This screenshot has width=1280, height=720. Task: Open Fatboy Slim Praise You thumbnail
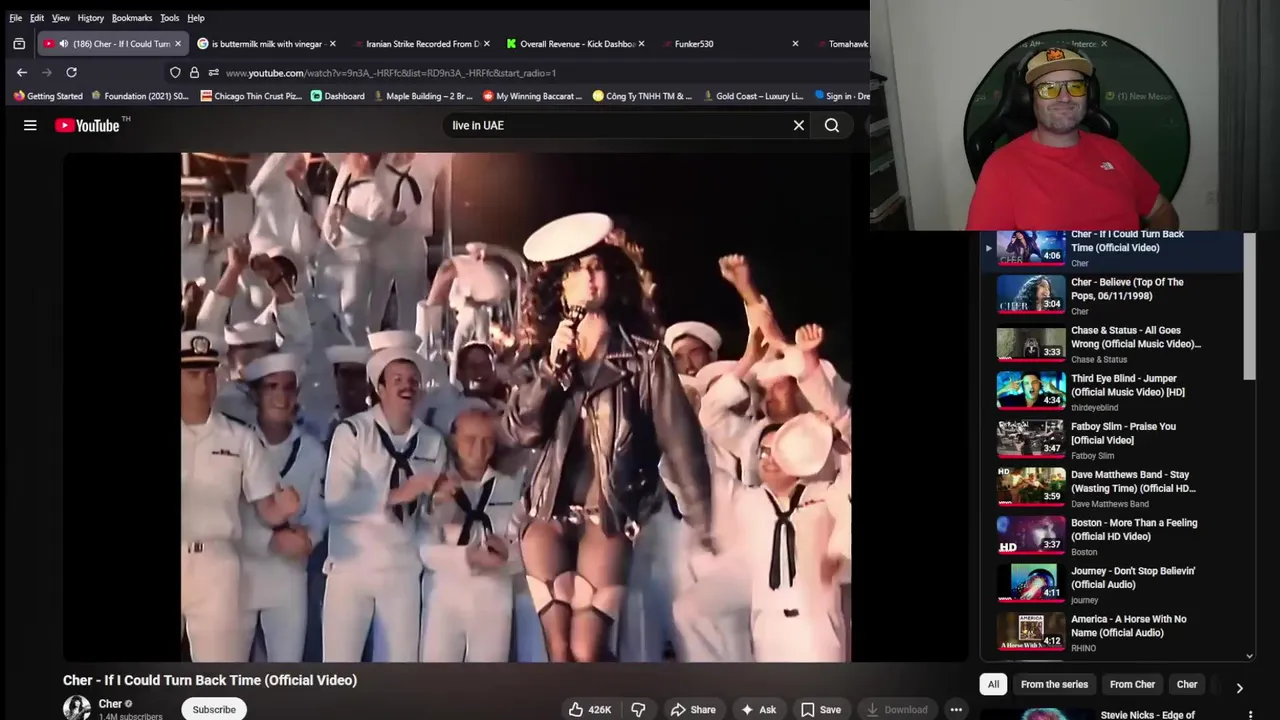[1031, 439]
